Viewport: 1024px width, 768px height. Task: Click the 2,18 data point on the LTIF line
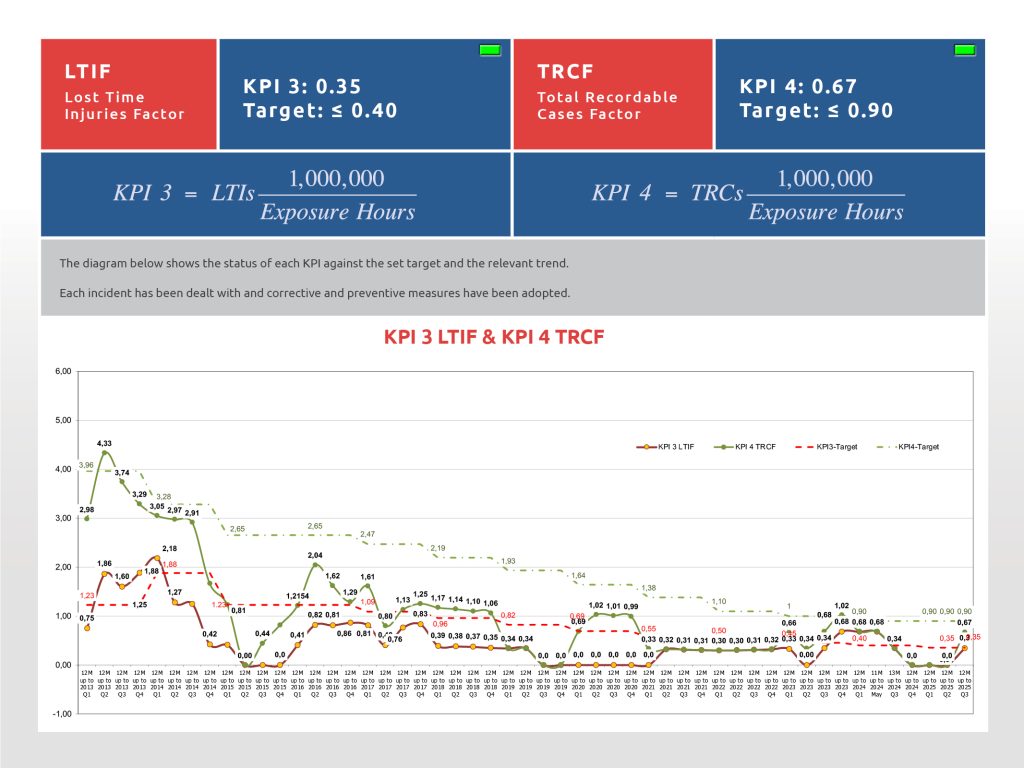click(156, 558)
